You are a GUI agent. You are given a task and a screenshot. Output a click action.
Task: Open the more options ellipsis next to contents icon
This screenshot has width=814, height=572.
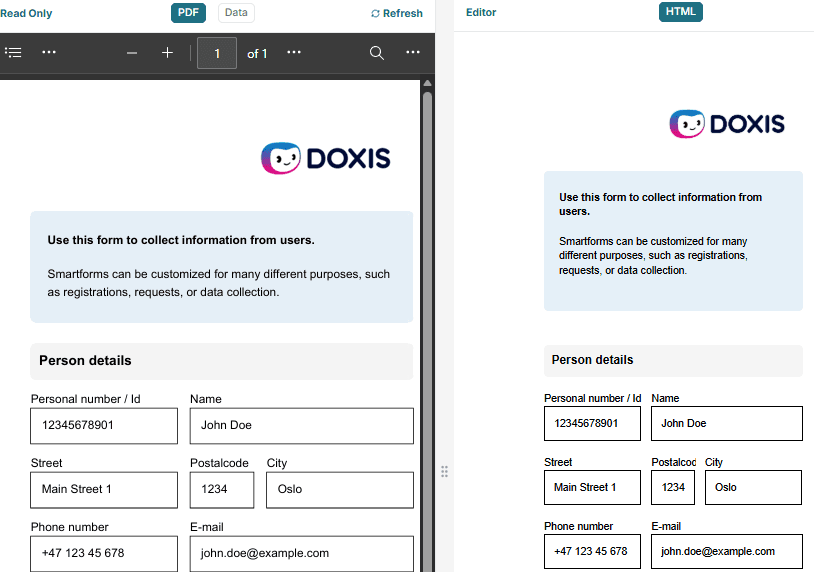(49, 52)
